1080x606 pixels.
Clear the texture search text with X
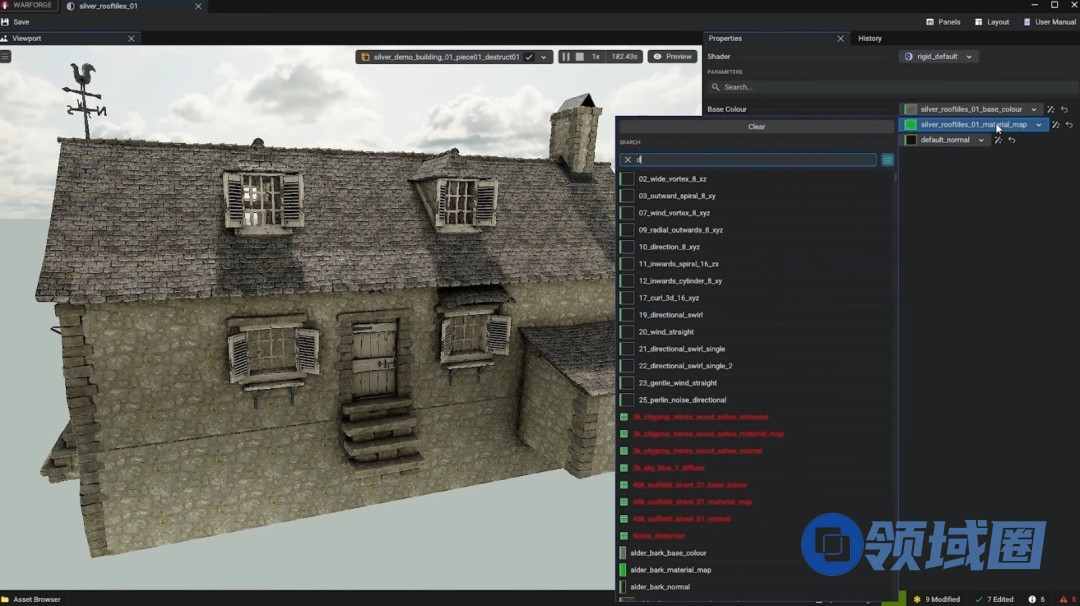(628, 160)
